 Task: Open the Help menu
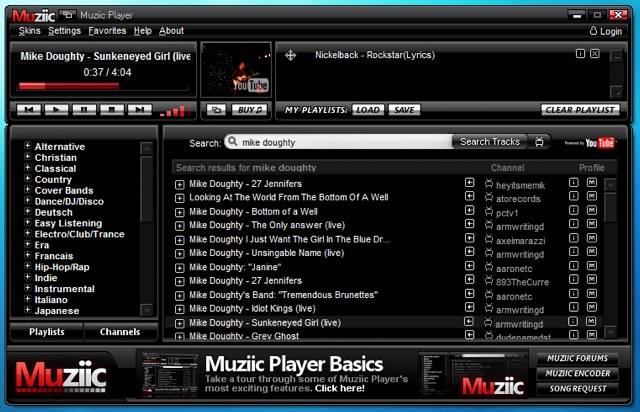pyautogui.click(x=142, y=31)
